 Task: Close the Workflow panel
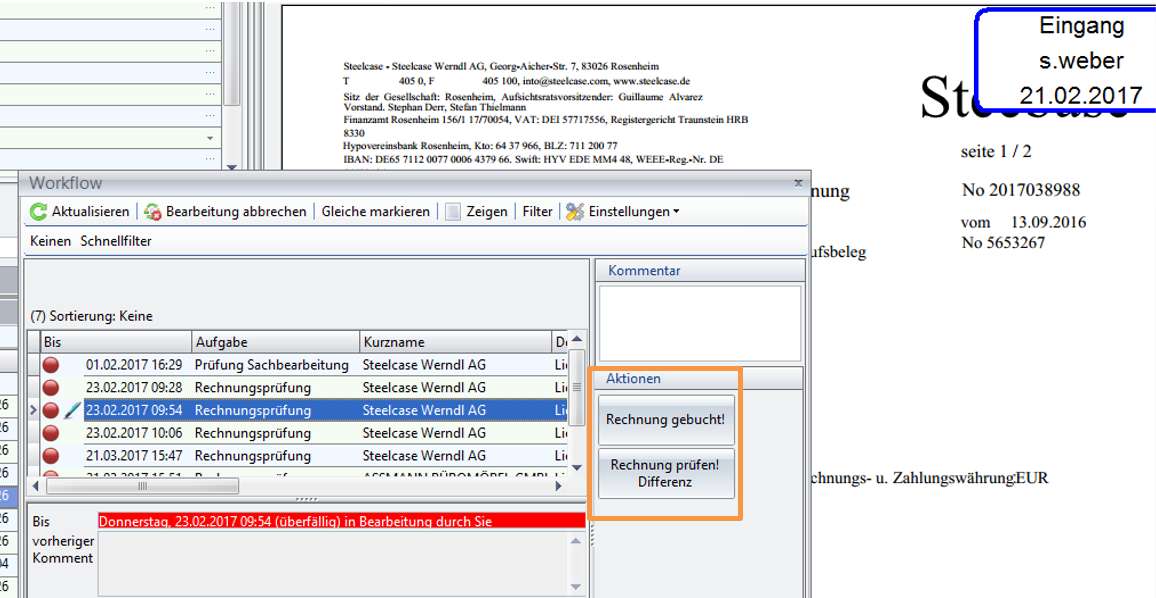(x=798, y=183)
